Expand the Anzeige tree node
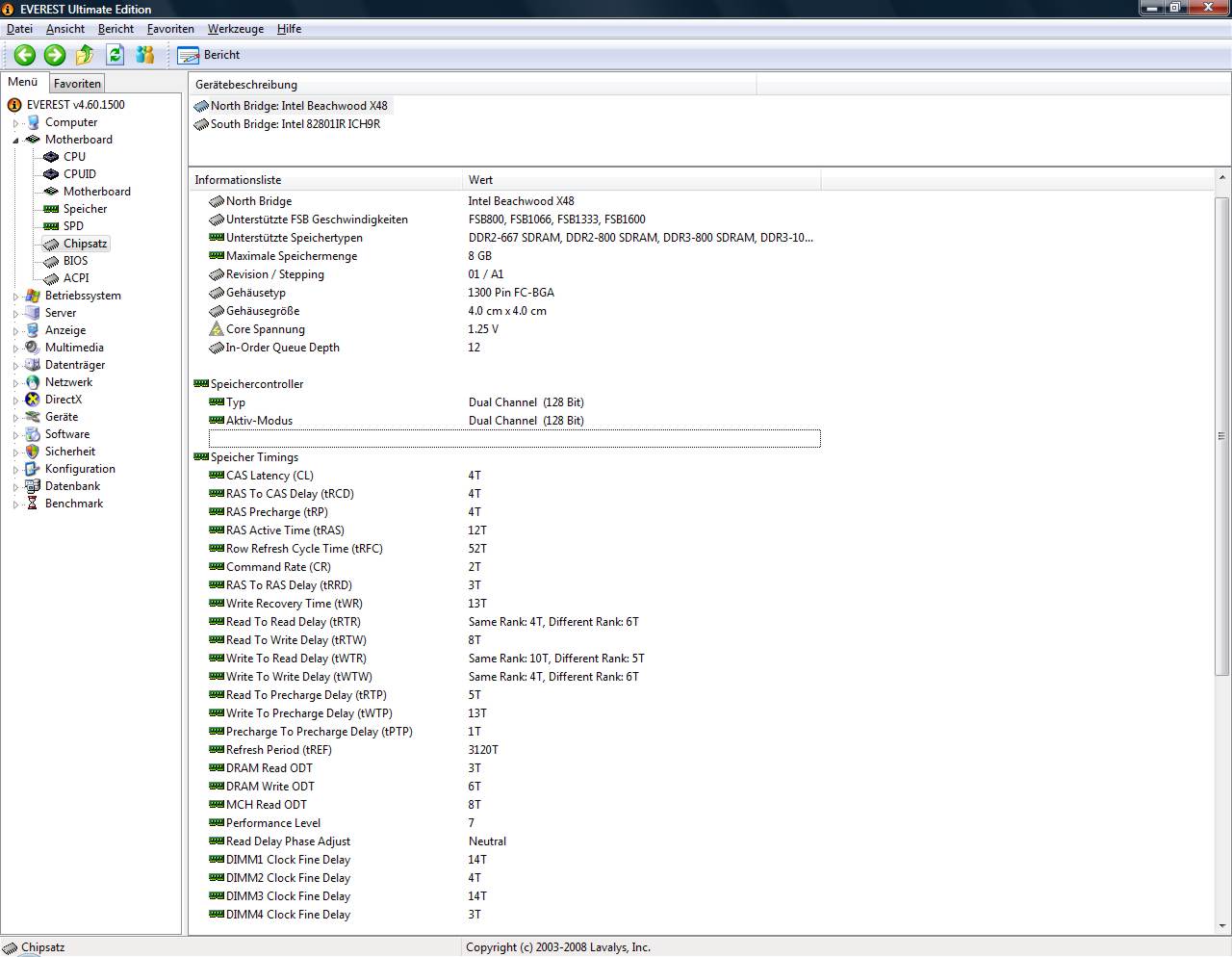Screen dimensions: 1232x957 [x=15, y=331]
